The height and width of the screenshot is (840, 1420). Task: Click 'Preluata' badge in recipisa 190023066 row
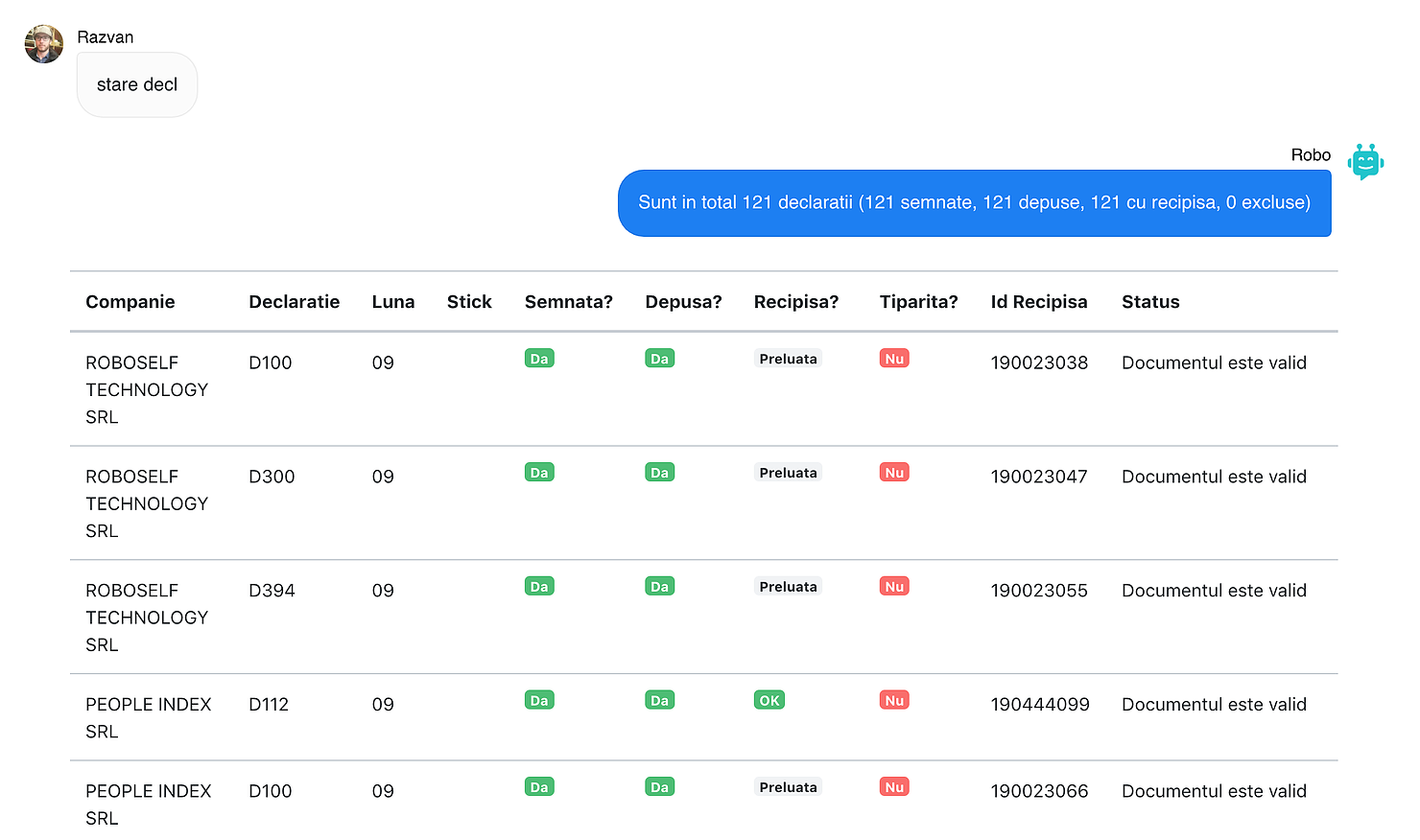pos(789,787)
